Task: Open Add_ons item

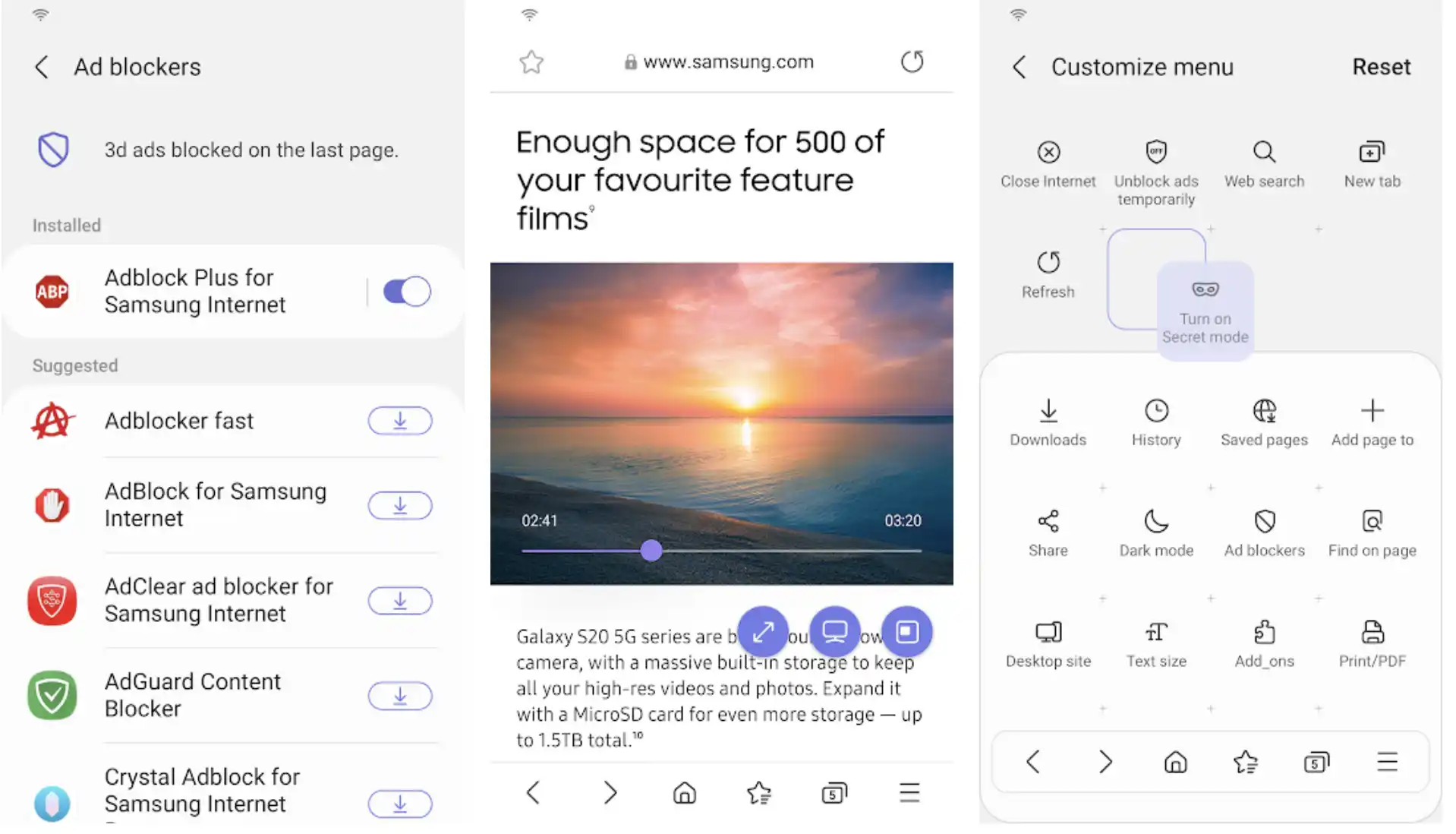Action: tap(1264, 644)
